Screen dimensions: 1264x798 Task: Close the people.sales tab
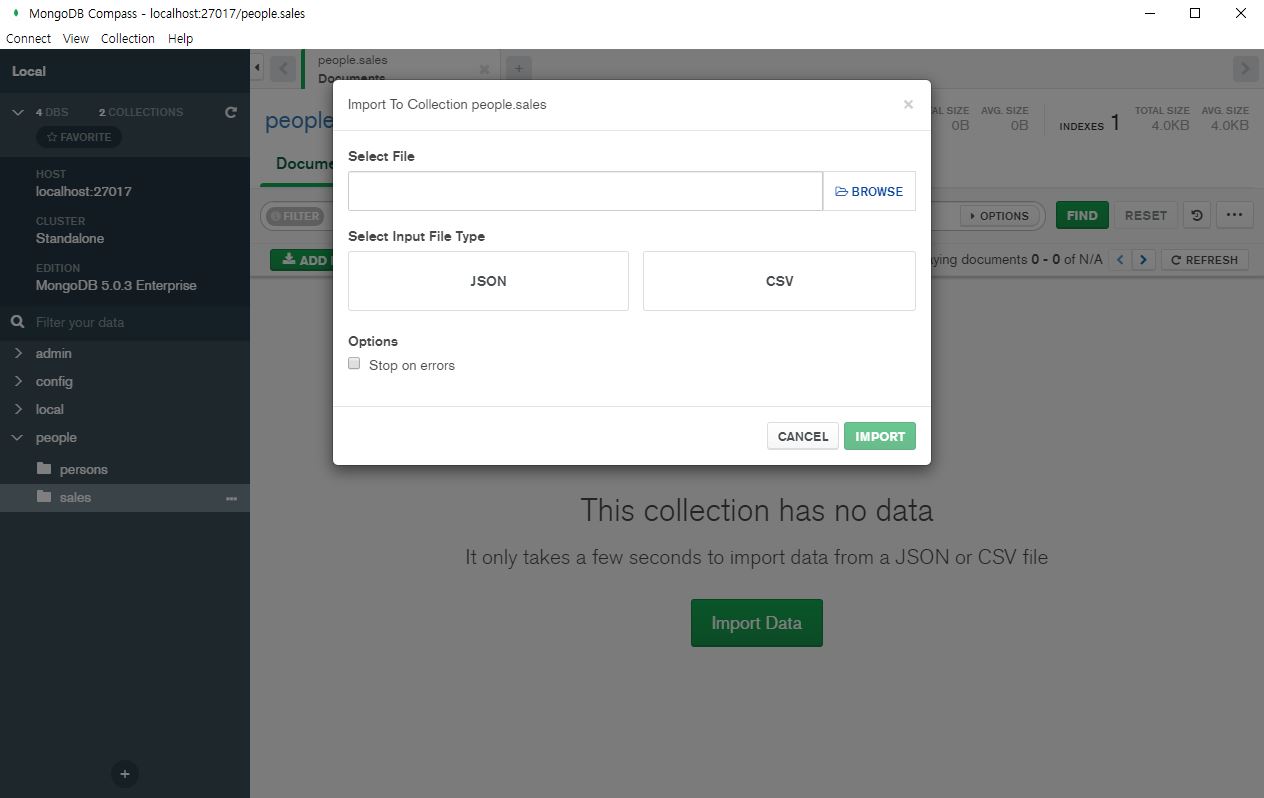tap(485, 69)
